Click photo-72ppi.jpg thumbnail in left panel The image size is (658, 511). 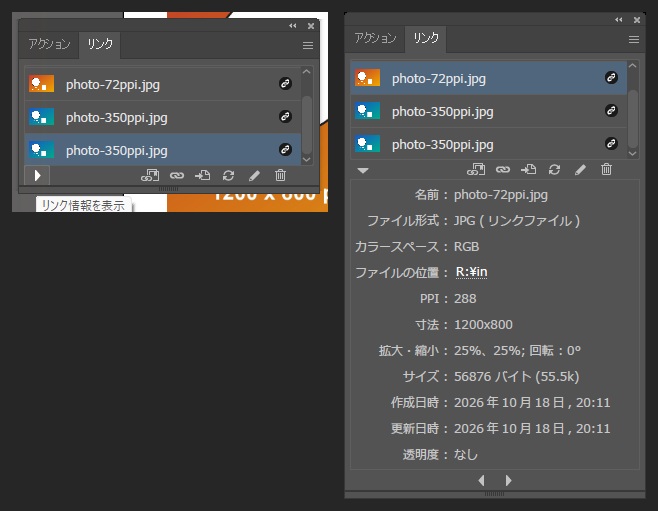click(x=41, y=83)
